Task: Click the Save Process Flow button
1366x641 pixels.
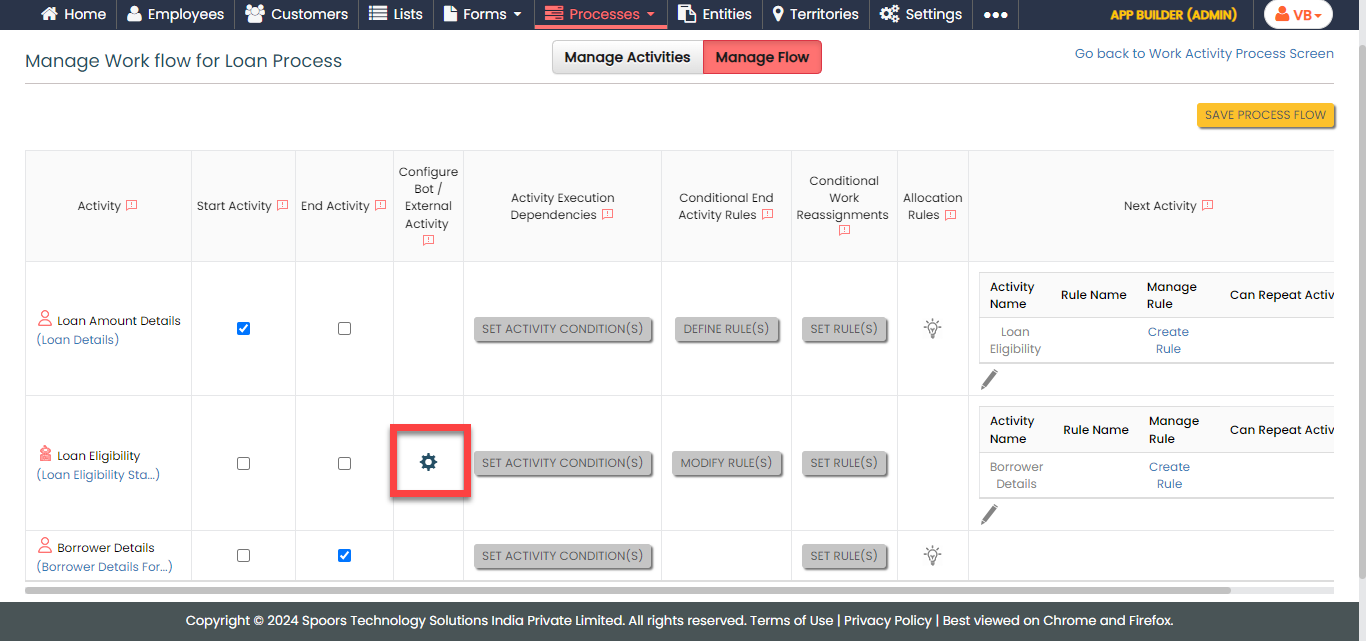Action: (x=1265, y=115)
